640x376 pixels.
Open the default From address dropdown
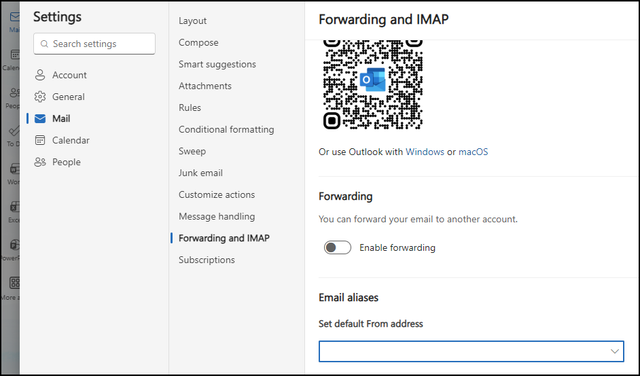pyautogui.click(x=471, y=351)
